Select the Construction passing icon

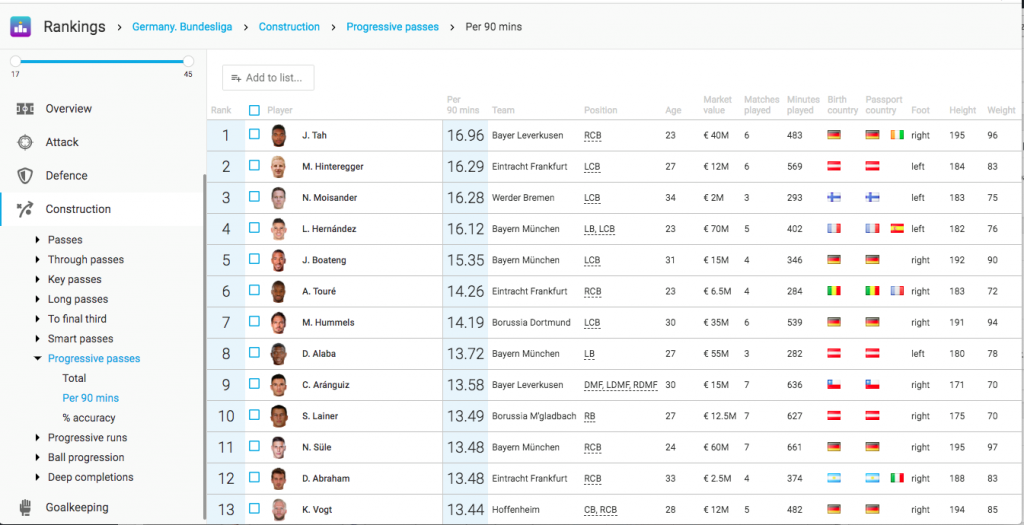point(25,209)
